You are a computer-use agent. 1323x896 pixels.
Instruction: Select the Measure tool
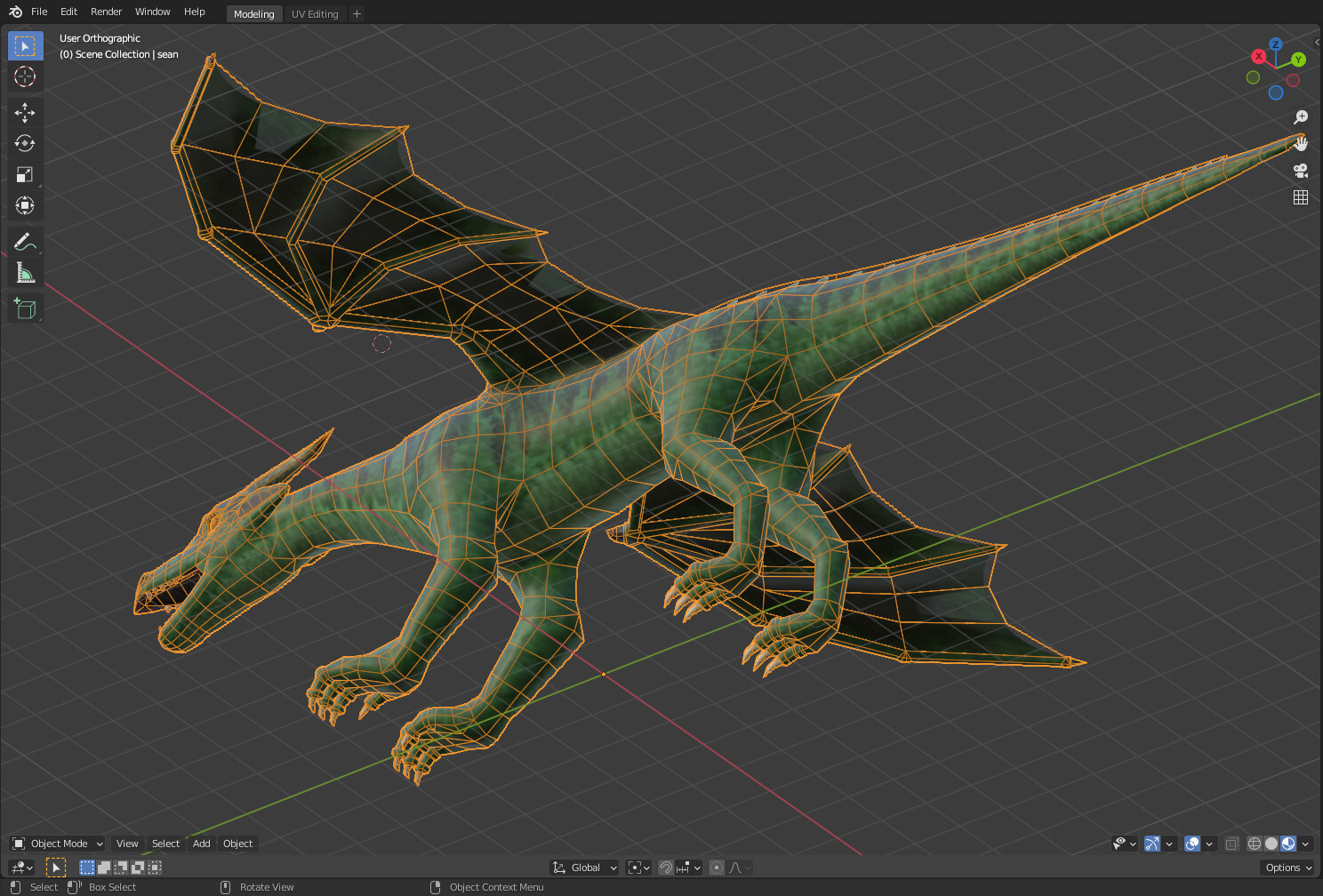coord(25,273)
